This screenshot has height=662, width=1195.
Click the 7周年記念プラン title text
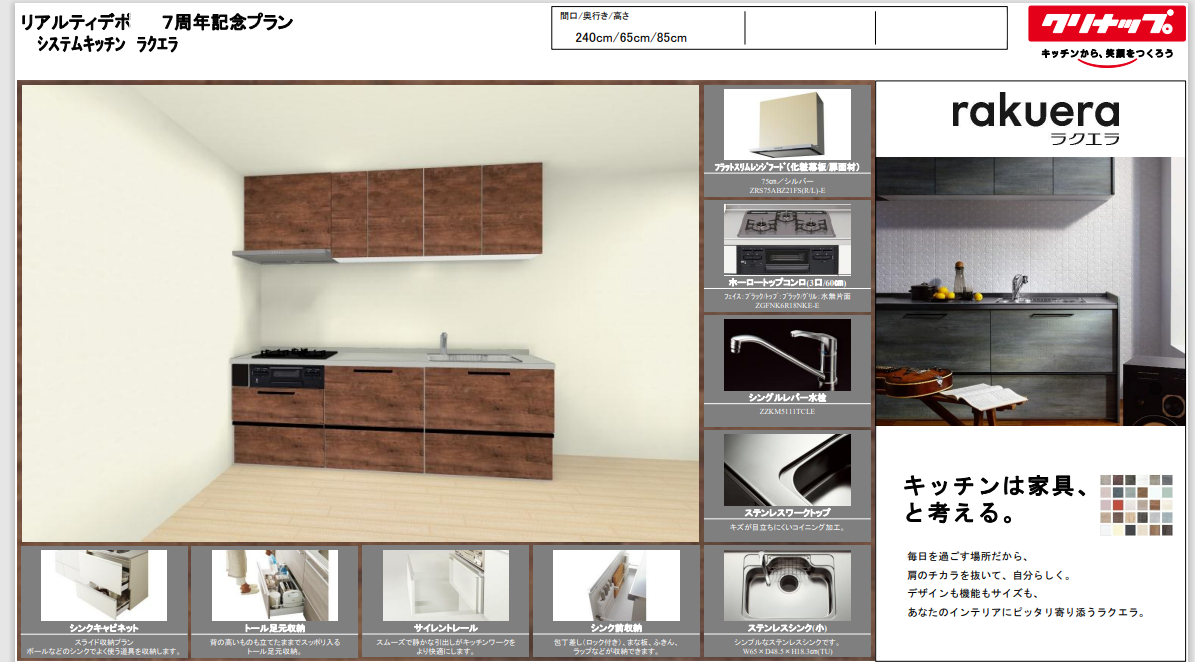227,22
